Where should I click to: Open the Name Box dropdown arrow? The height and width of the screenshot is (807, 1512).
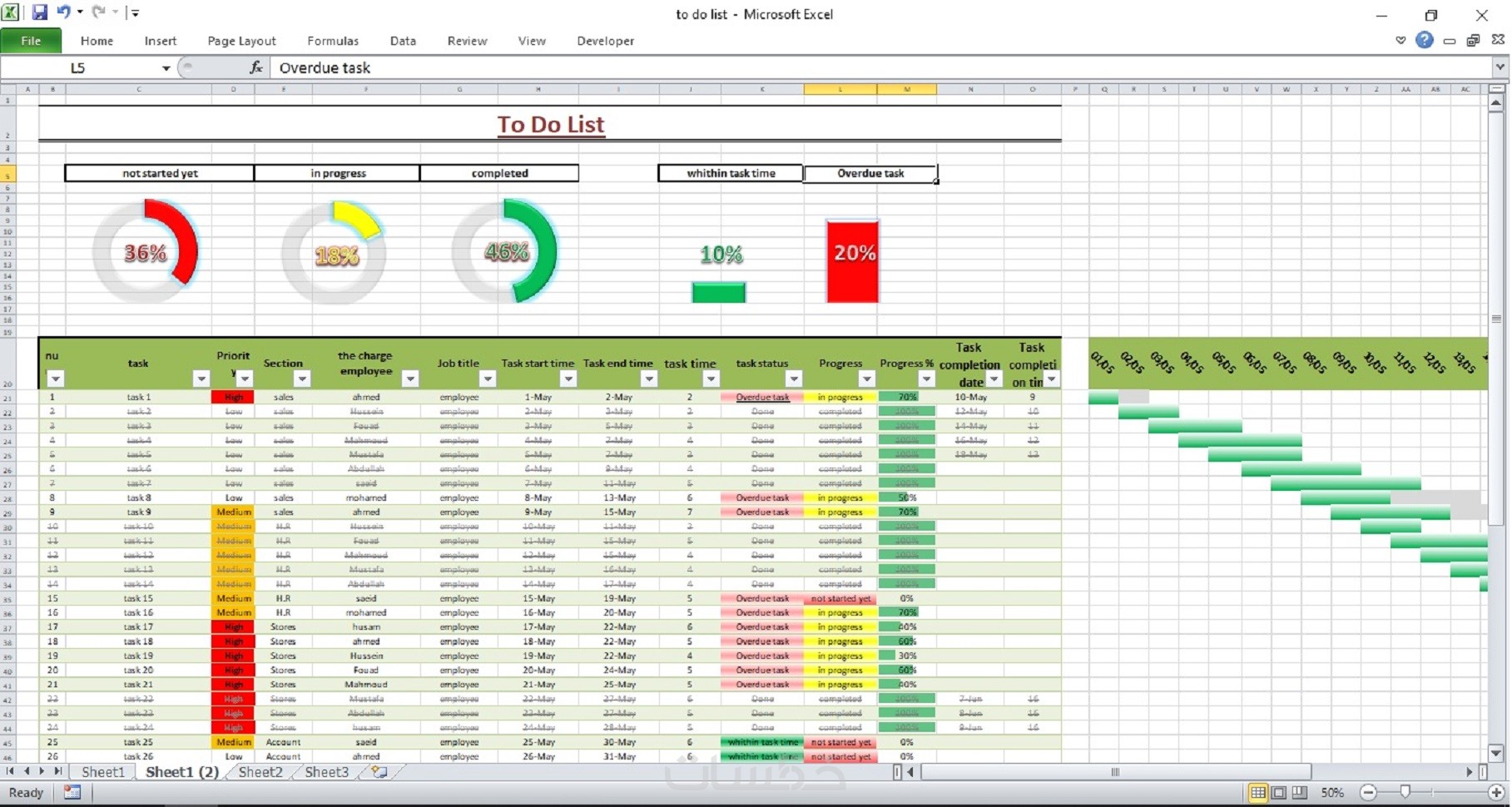tap(166, 68)
